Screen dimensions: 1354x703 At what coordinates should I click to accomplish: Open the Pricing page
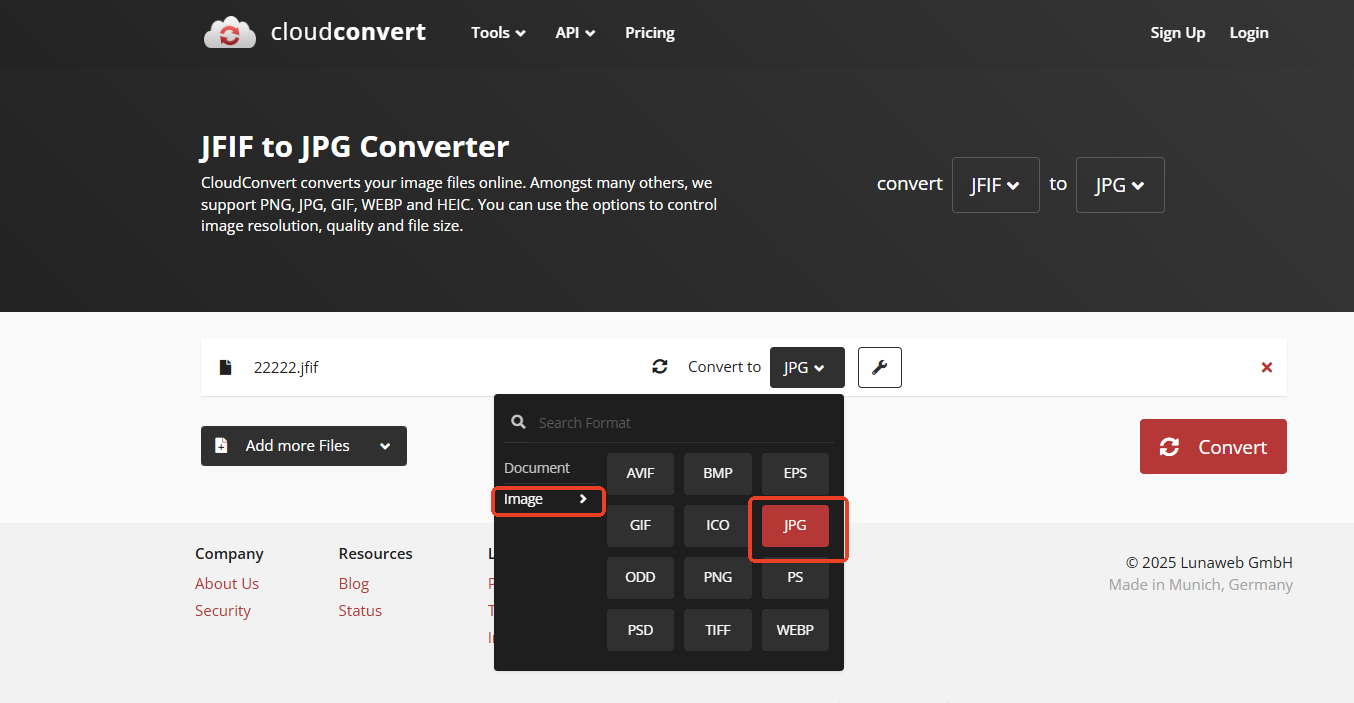650,33
